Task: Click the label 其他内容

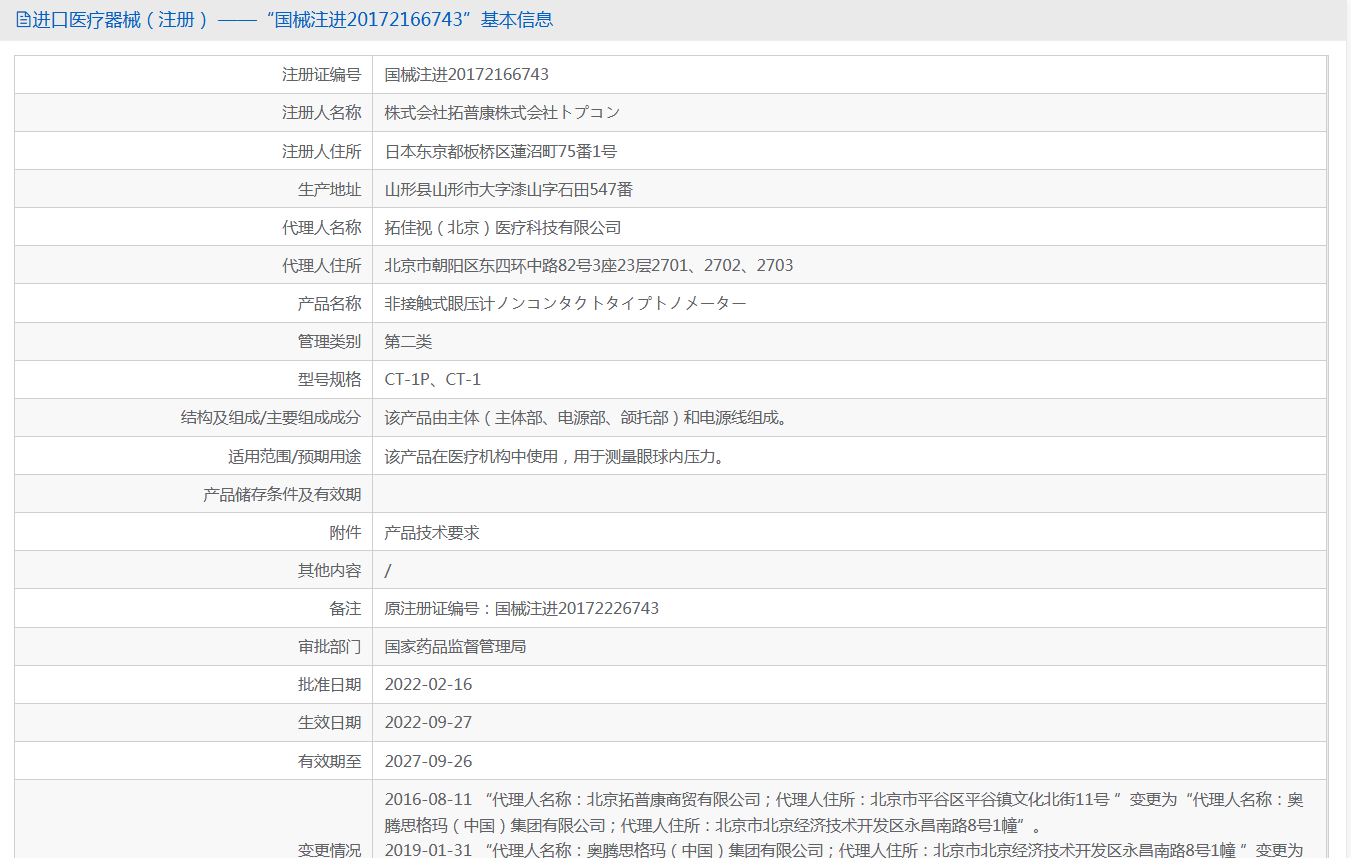Action: click(x=329, y=570)
